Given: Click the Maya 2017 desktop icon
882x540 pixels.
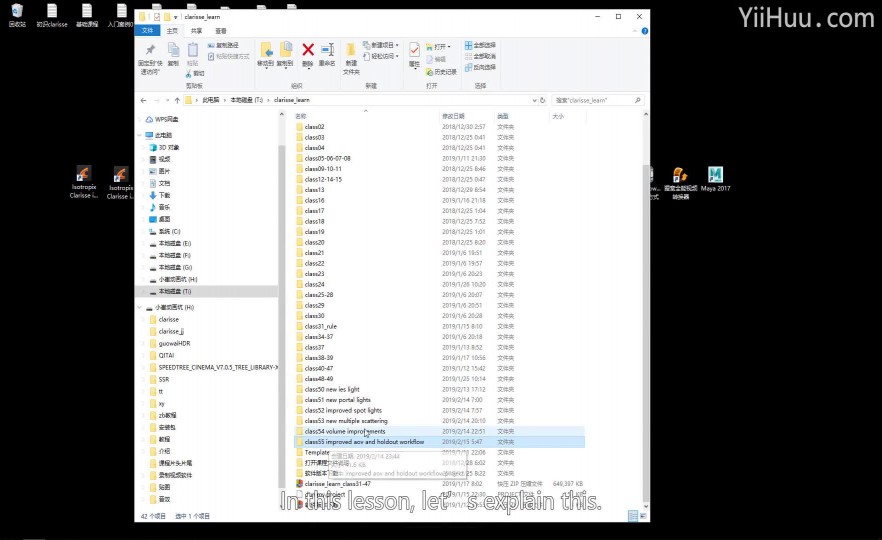Looking at the screenshot, I should pos(716,179).
